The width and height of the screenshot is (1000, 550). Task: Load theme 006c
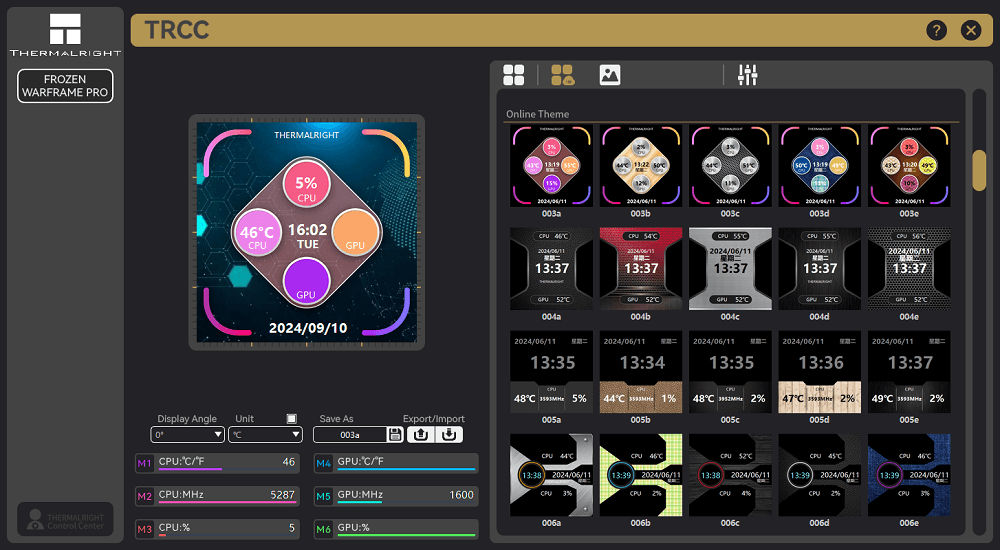point(730,475)
